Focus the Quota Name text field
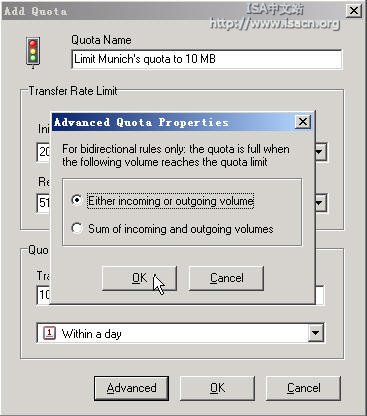Screen dimensions: 367x416 207,59
